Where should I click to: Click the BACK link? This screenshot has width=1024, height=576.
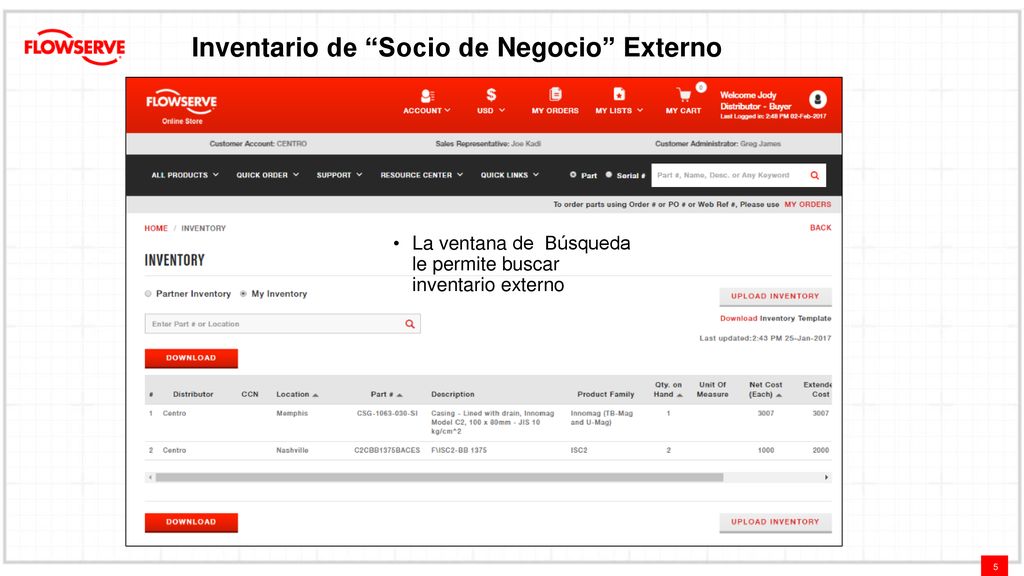[x=820, y=228]
